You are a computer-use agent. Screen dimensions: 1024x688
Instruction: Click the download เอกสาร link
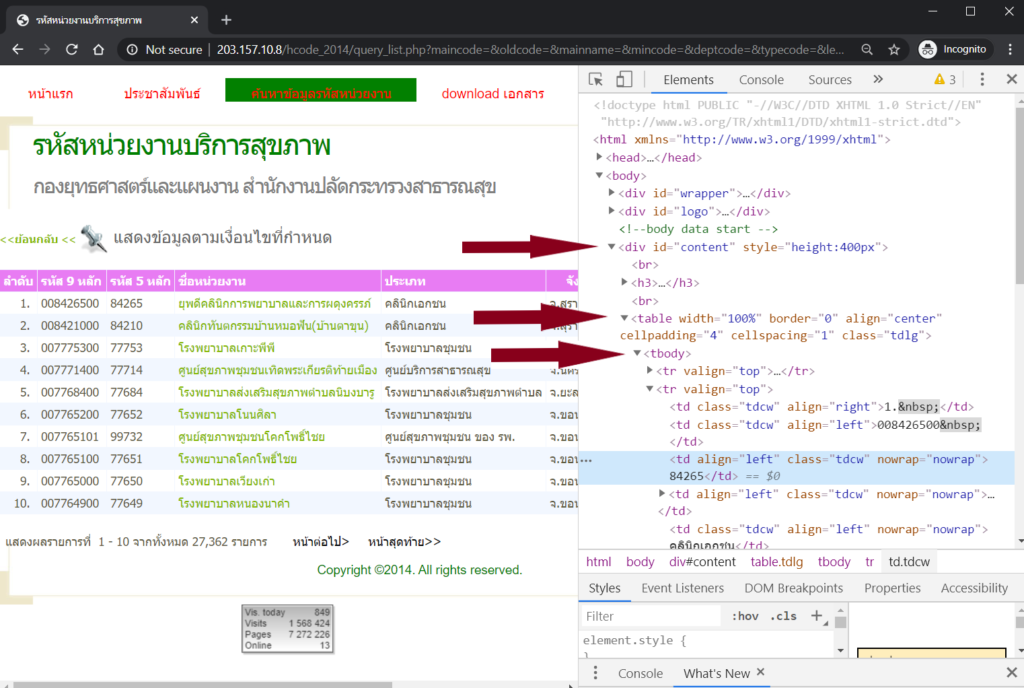(493, 94)
